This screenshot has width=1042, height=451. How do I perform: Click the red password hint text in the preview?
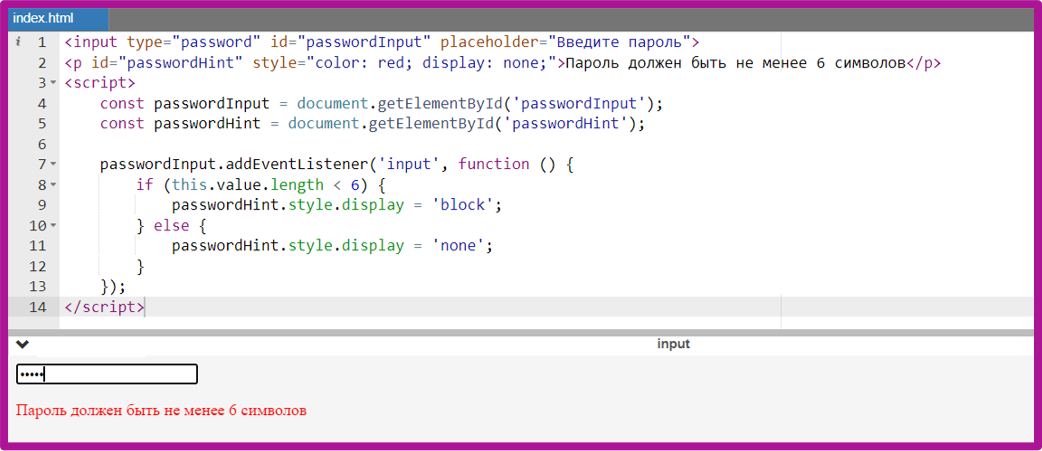click(161, 410)
